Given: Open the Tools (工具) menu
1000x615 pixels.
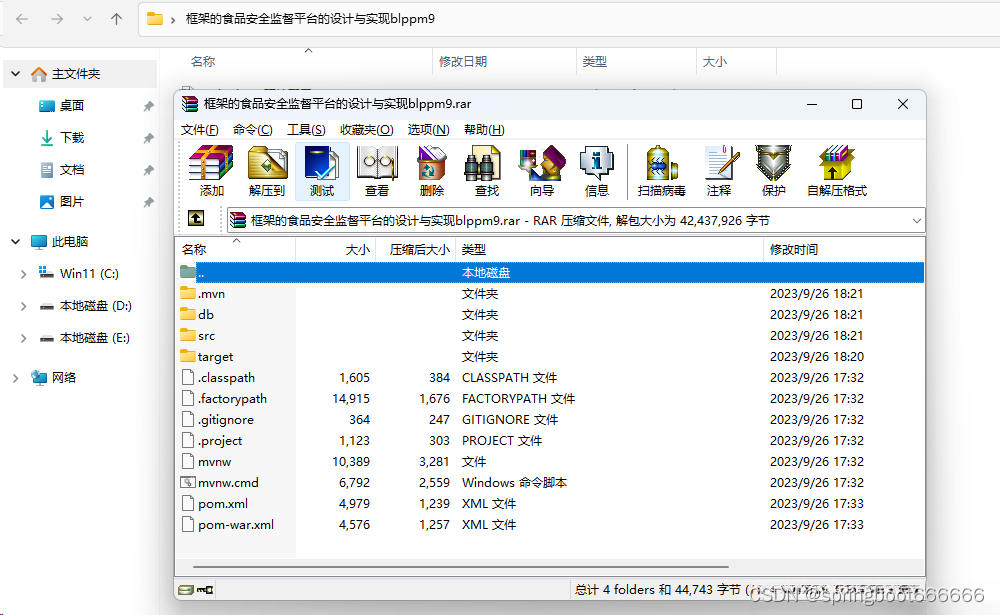Looking at the screenshot, I should pos(306,130).
